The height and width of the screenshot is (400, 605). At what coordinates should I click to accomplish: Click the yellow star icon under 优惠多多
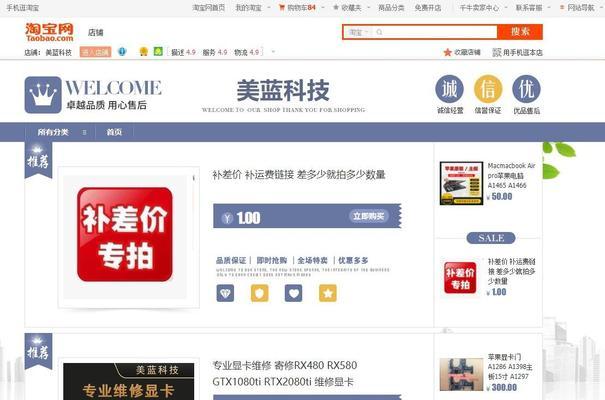(x=328, y=293)
